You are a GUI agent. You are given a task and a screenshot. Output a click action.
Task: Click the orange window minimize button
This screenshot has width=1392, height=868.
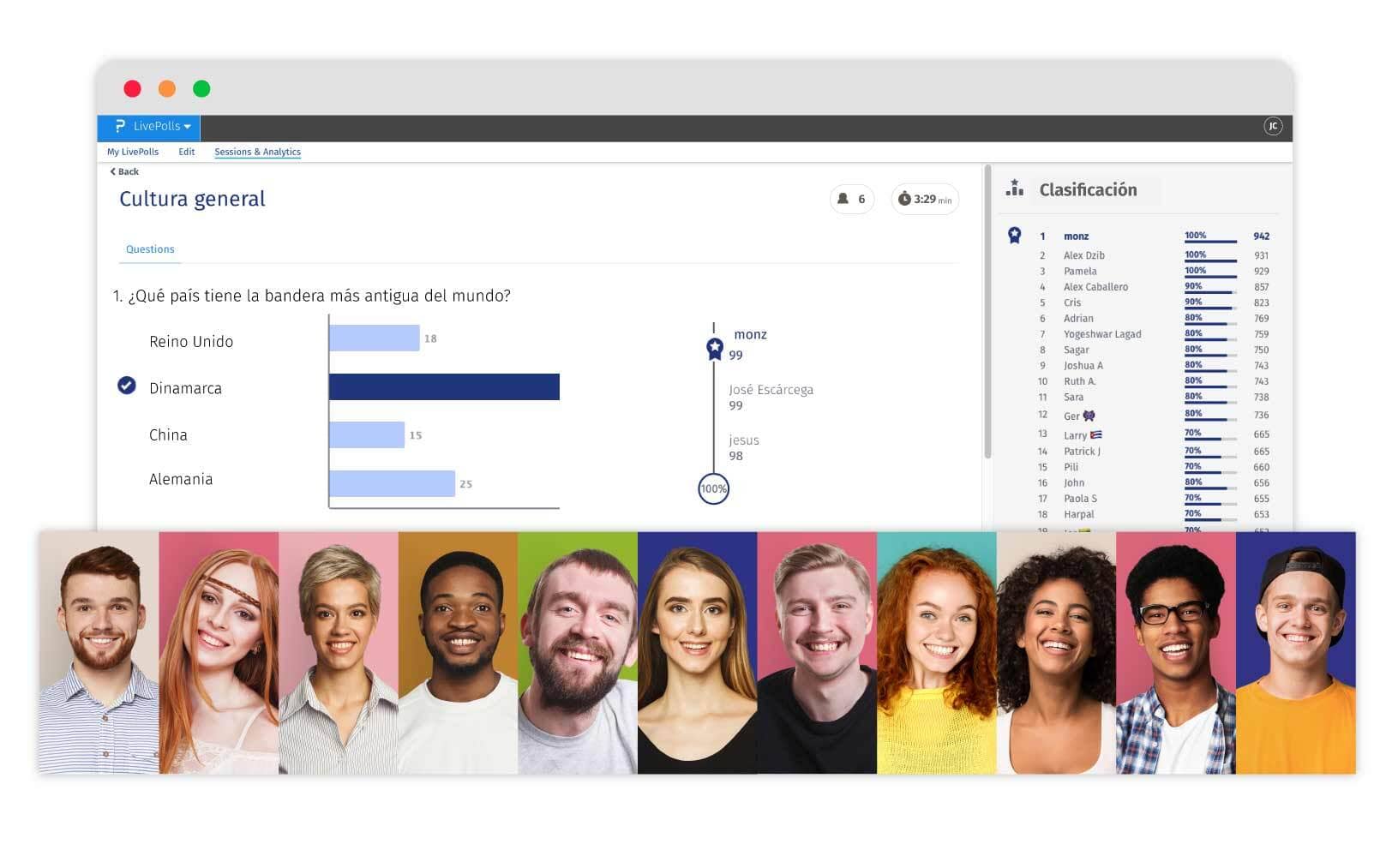click(x=167, y=88)
